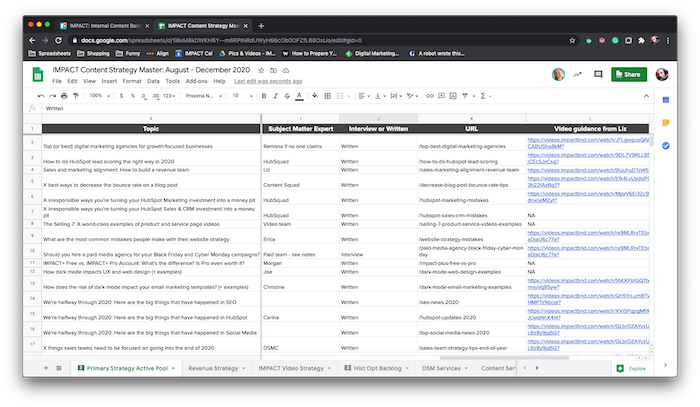This screenshot has width=700, height=407.
Task: Increase decimal places icon
Action: [x=155, y=96]
